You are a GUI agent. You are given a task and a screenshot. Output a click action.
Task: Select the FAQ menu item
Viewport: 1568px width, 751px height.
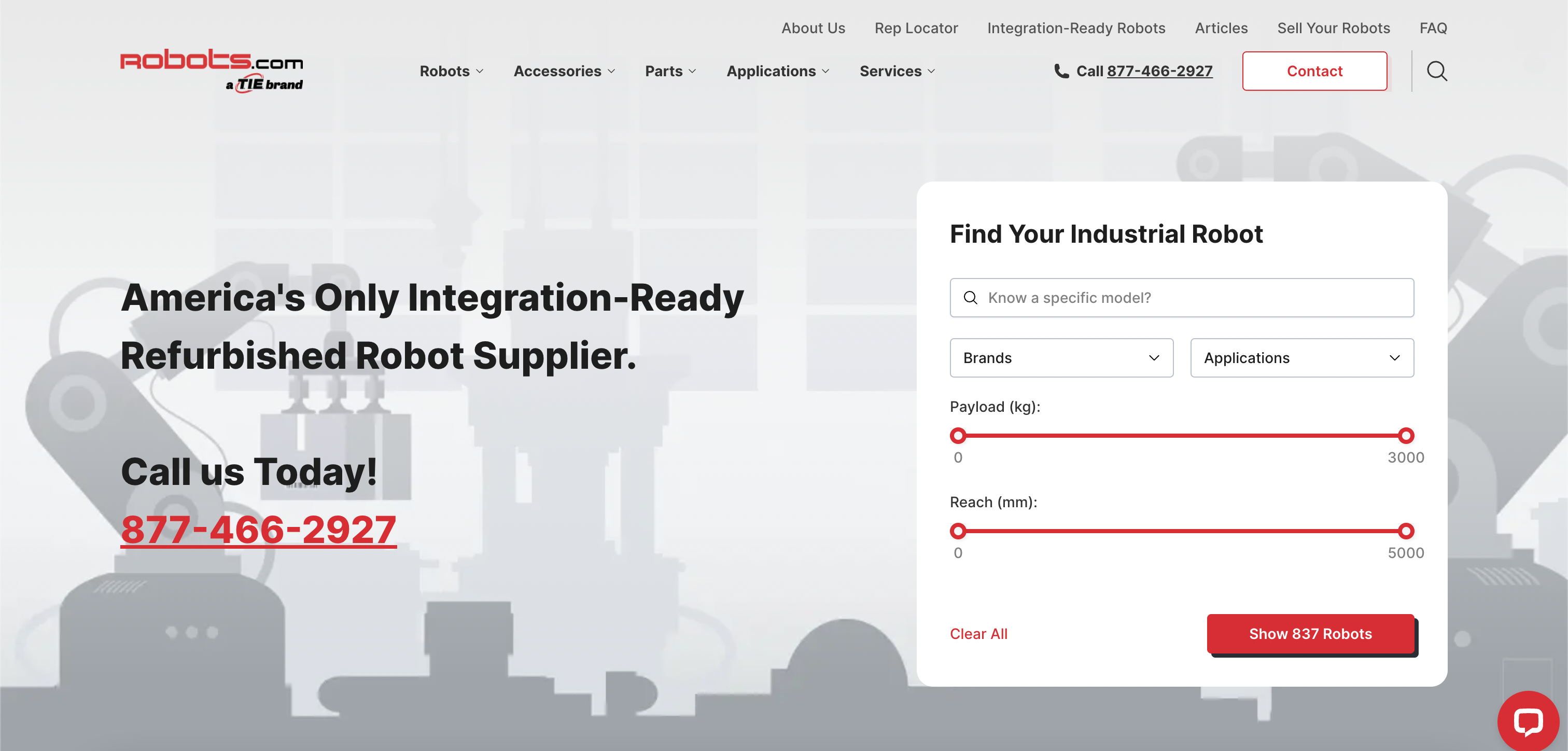pyautogui.click(x=1434, y=28)
